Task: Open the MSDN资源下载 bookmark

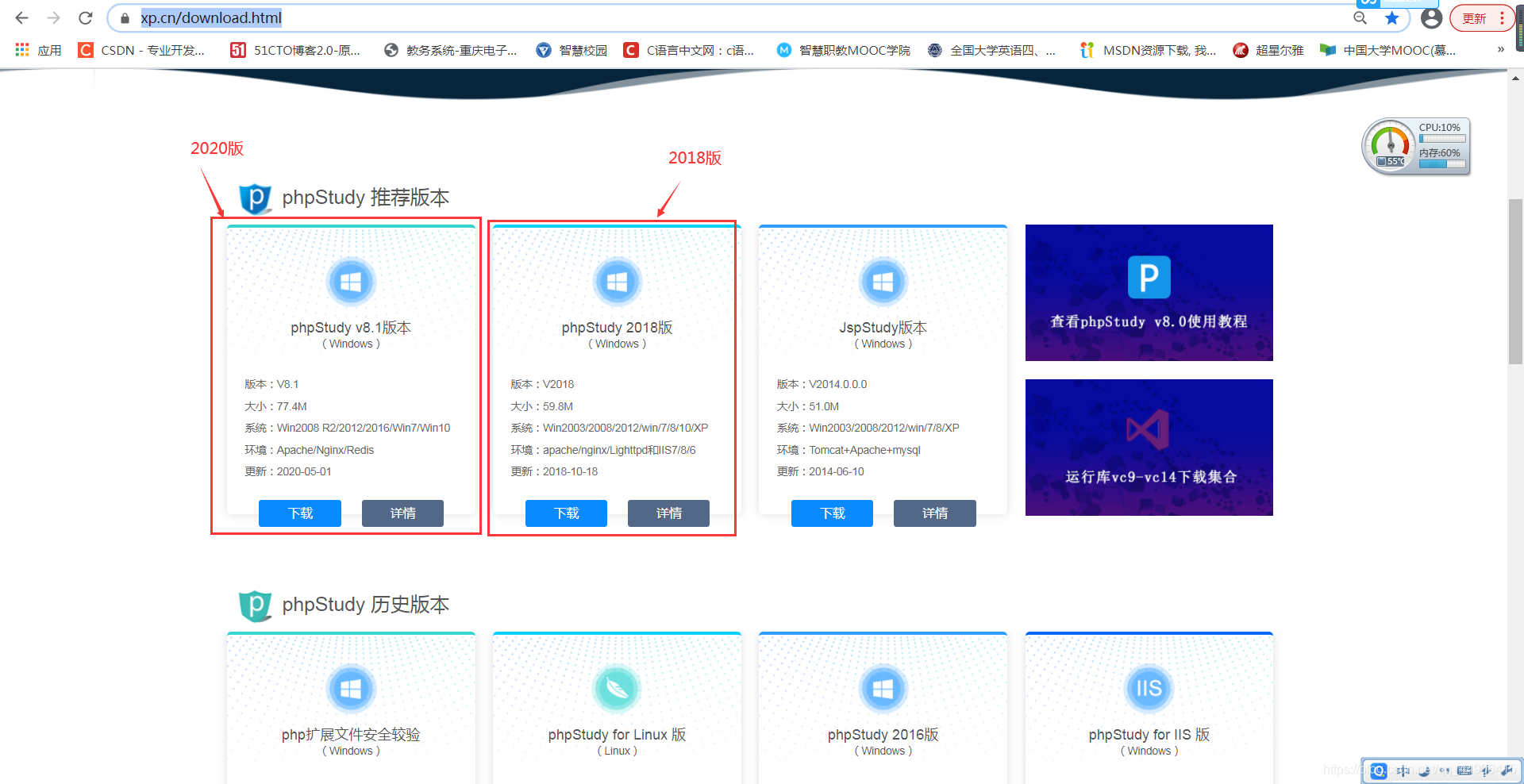Action: 1148,50
